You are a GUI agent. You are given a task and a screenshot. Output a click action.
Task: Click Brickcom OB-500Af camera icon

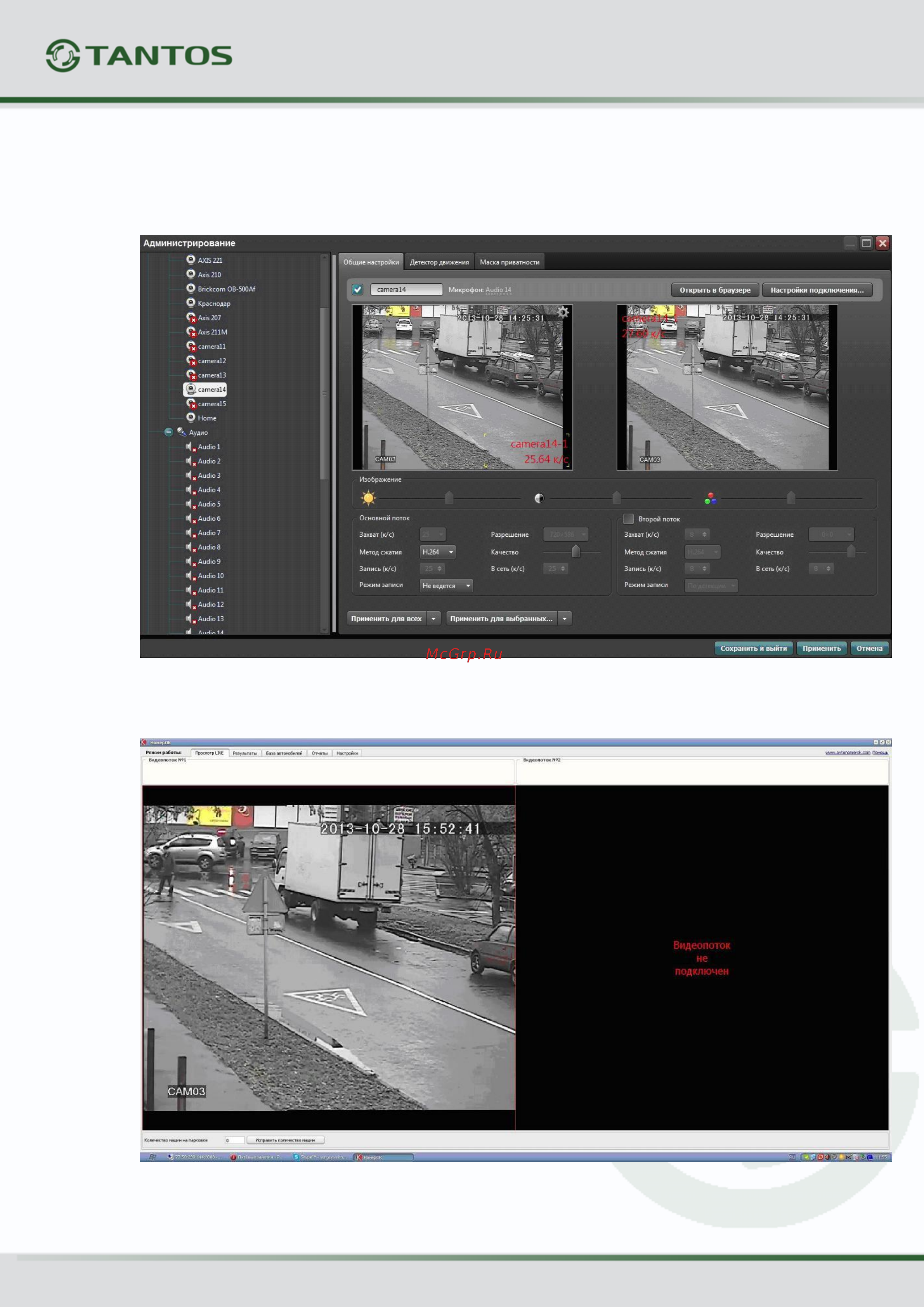191,288
